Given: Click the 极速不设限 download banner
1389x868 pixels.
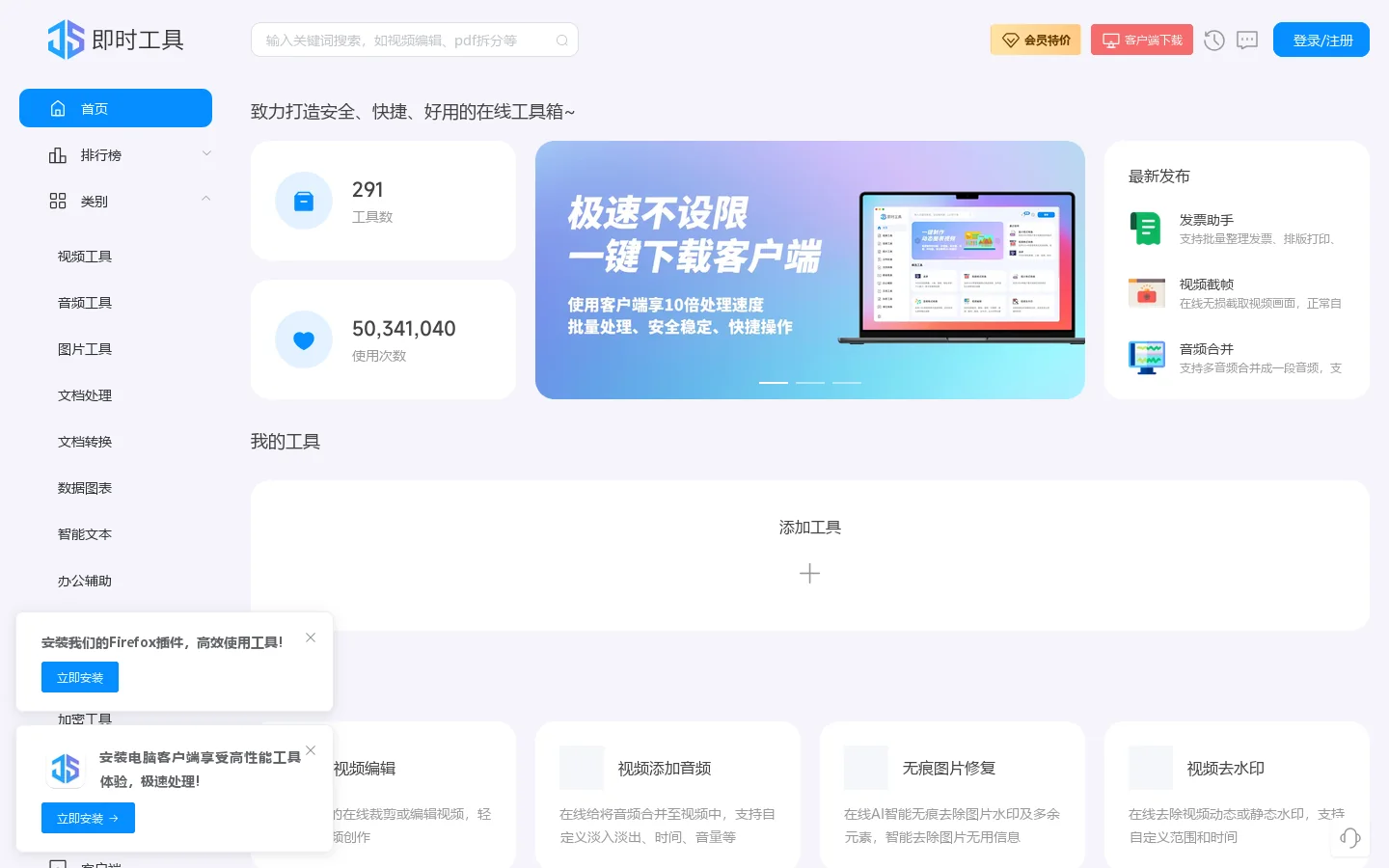Looking at the screenshot, I should [810, 270].
